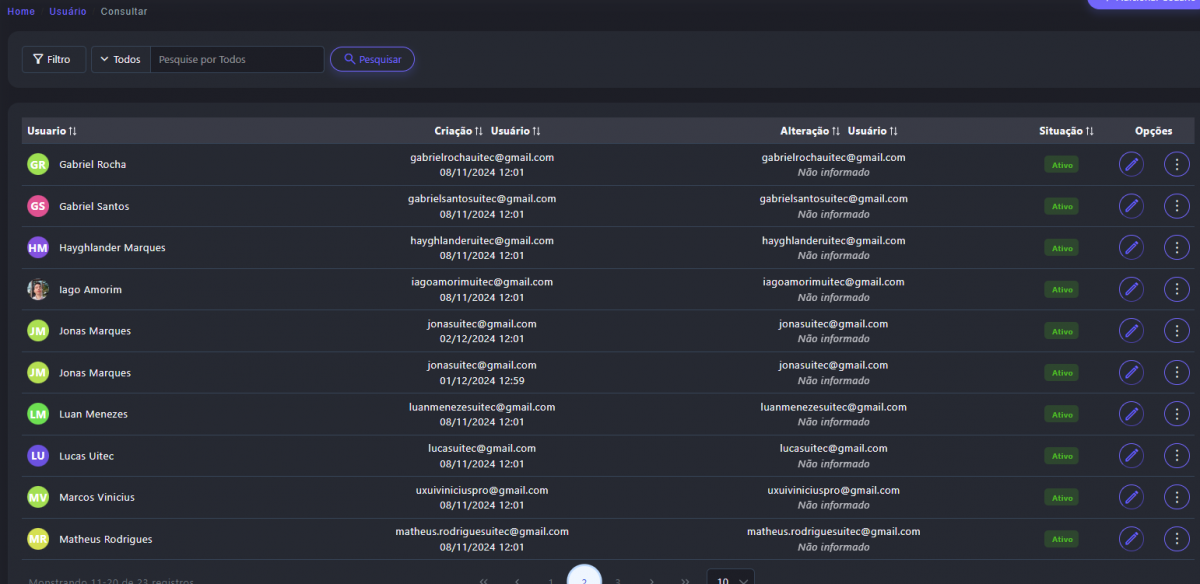The height and width of the screenshot is (584, 1200).
Task: Open three-dot menu for Hayghlander Marques
Action: click(x=1177, y=247)
